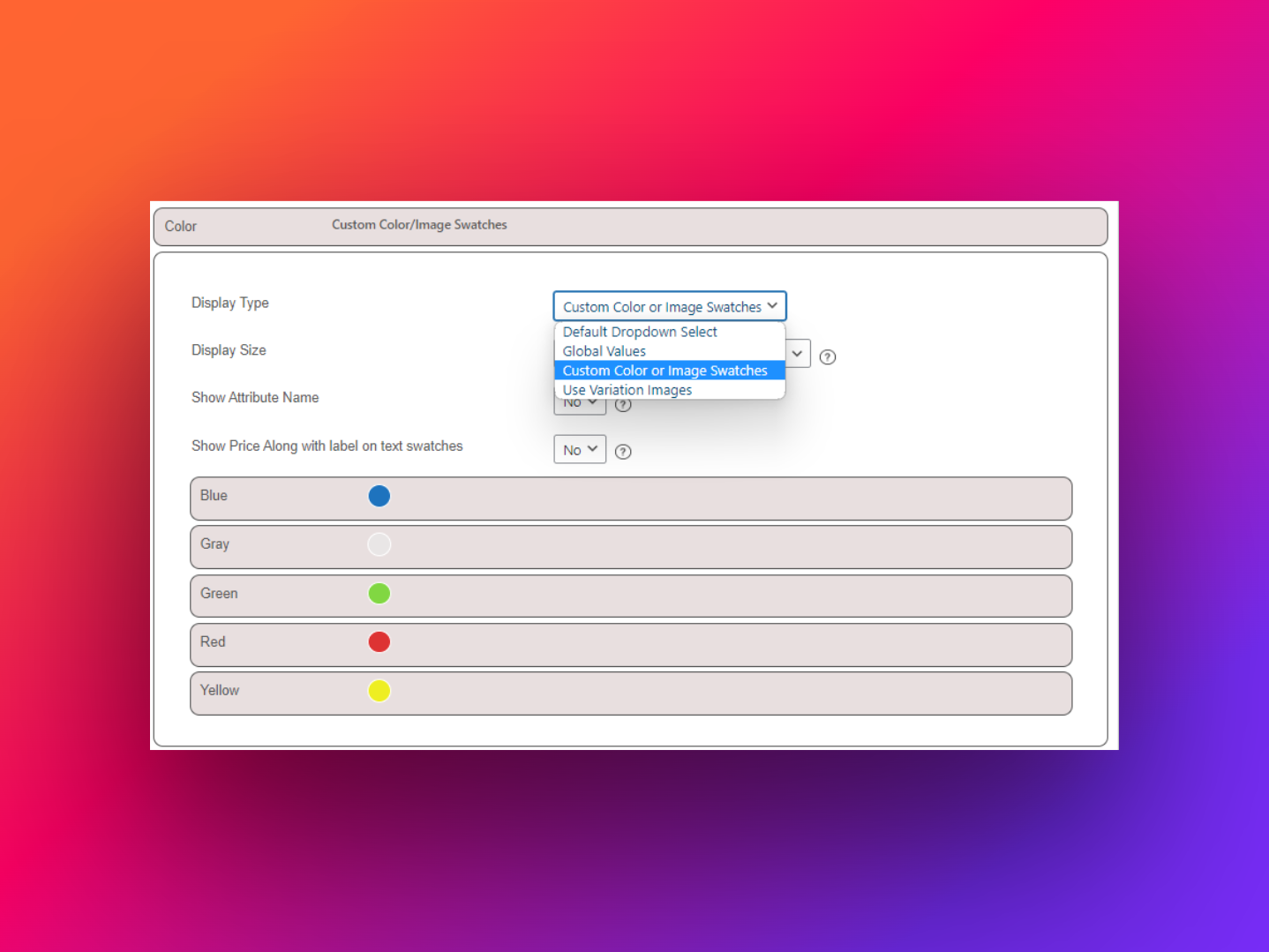
Task: Open Show Price Along with label dropdown
Action: click(579, 450)
